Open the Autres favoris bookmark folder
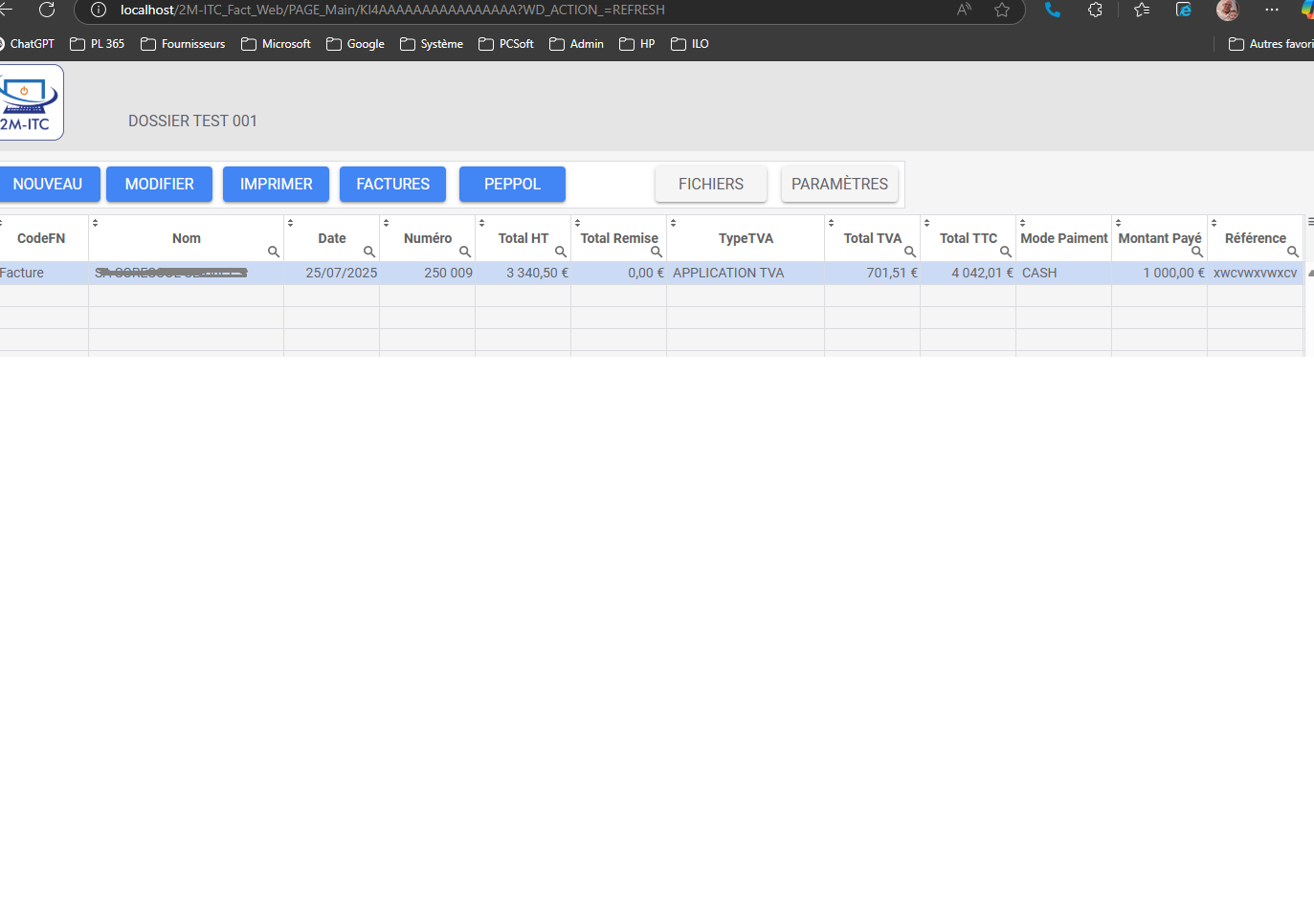1314x924 pixels. [x=1271, y=44]
